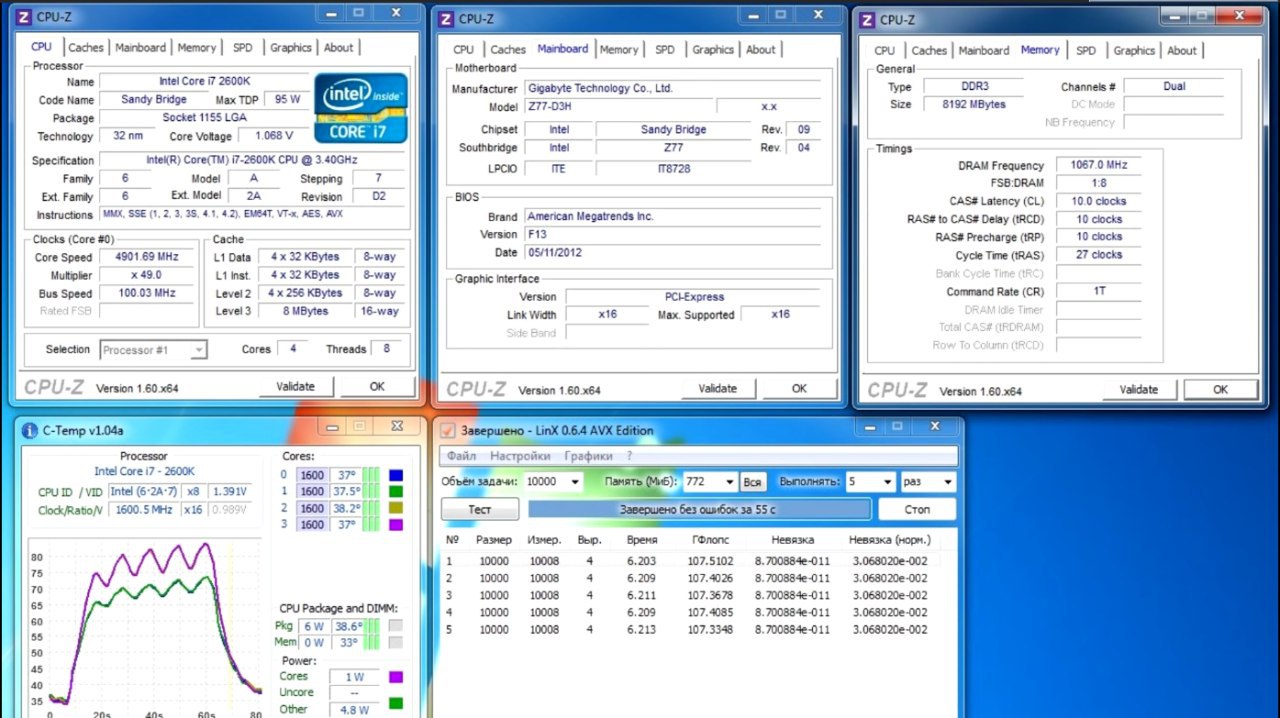Click Validate in the Mainboard window
1280x718 pixels.
717,388
